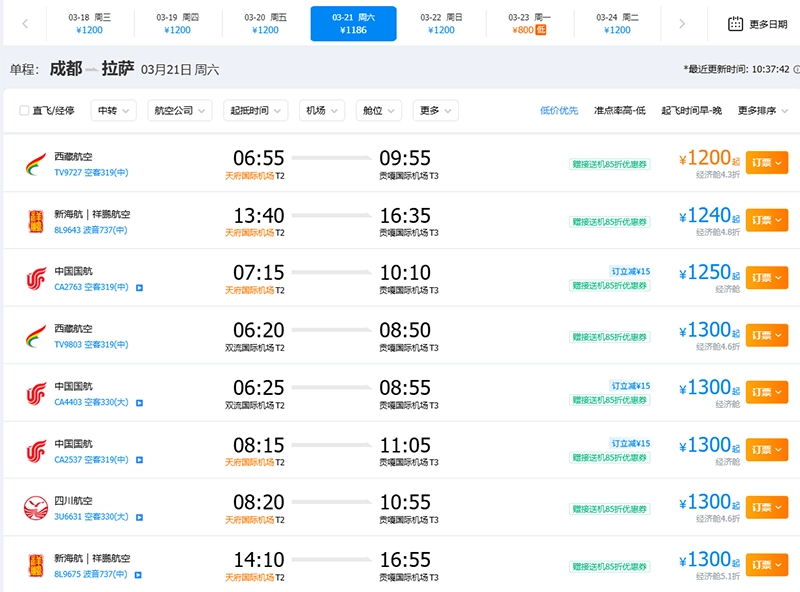Click the Air China logo for flight CA2763
The image size is (800, 592).
[36, 278]
